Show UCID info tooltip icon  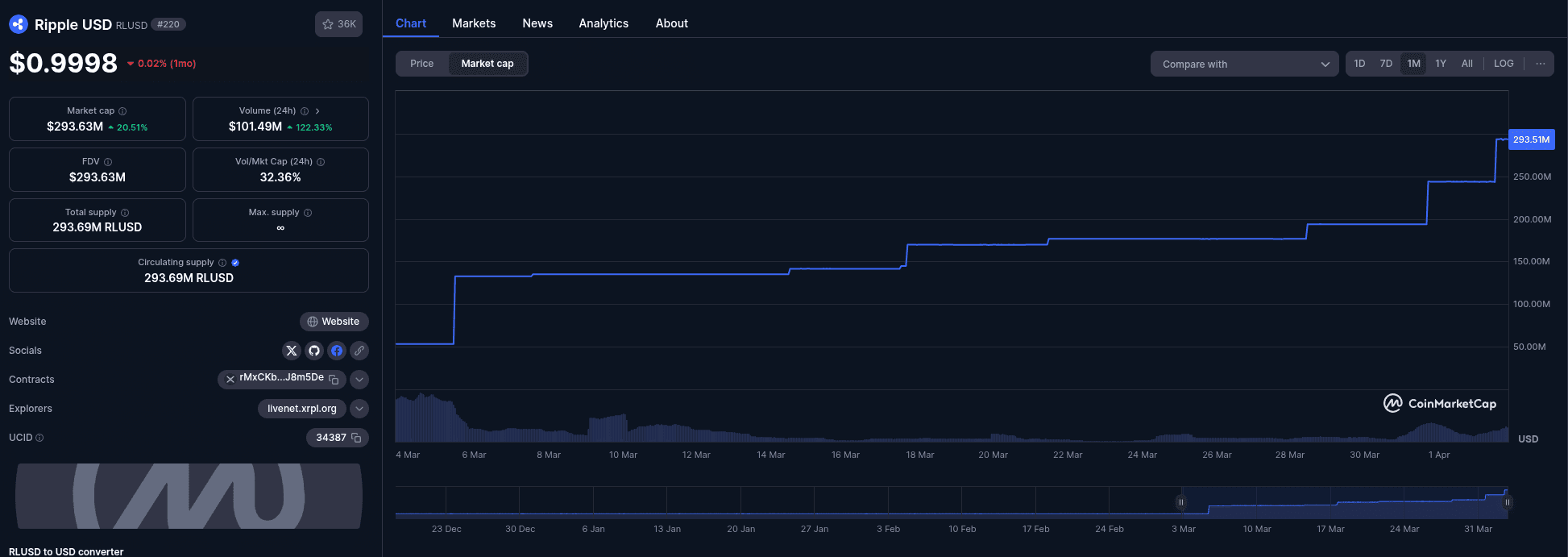(39, 438)
